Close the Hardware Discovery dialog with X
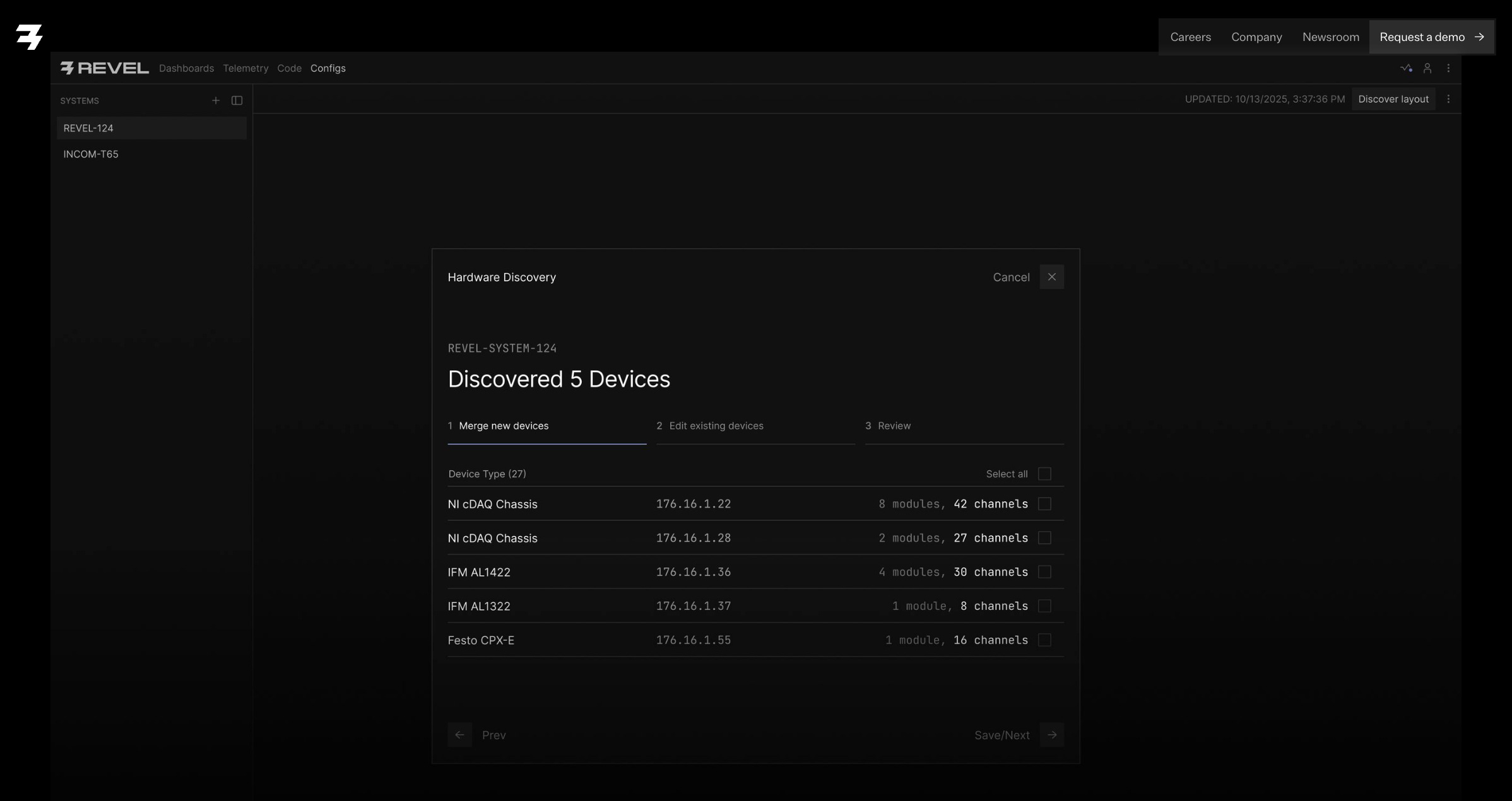1512x801 pixels. [1052, 277]
